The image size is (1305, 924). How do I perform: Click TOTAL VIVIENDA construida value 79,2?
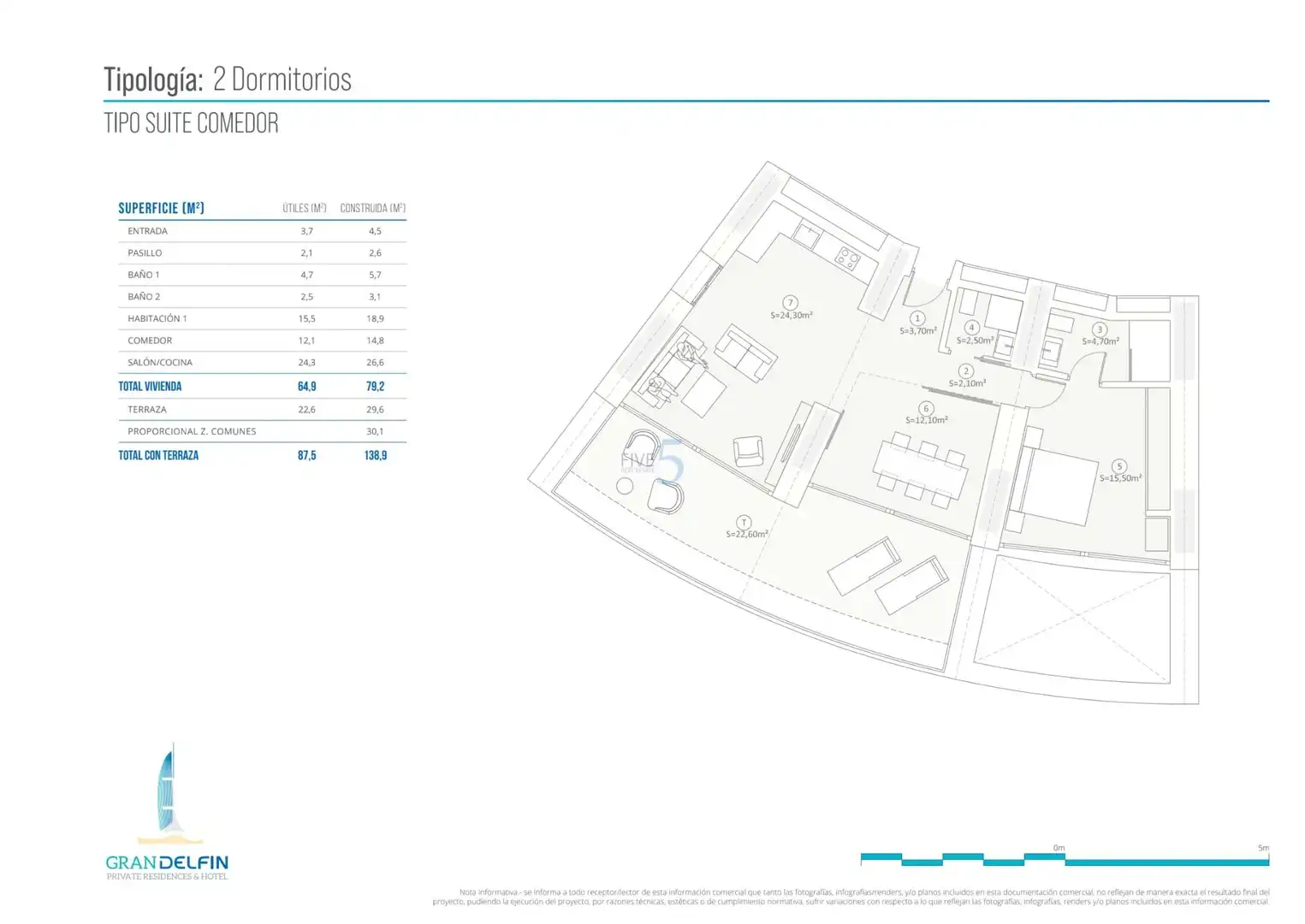coord(375,387)
